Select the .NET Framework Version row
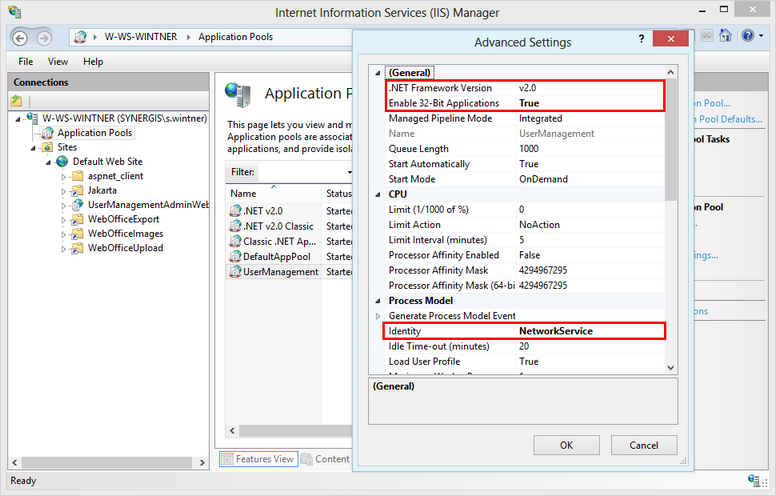This screenshot has width=776, height=496. click(x=525, y=88)
